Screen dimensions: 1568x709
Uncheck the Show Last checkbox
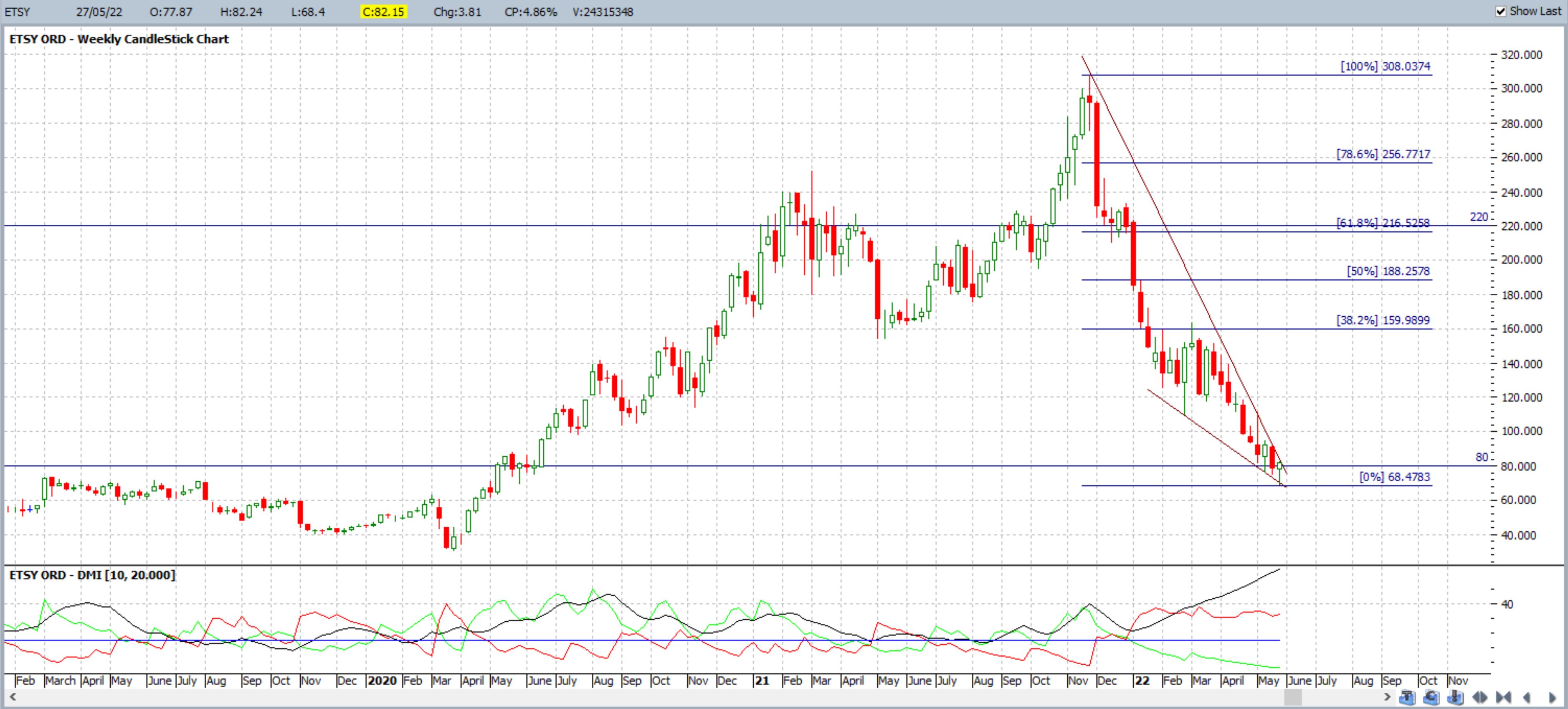click(1501, 12)
